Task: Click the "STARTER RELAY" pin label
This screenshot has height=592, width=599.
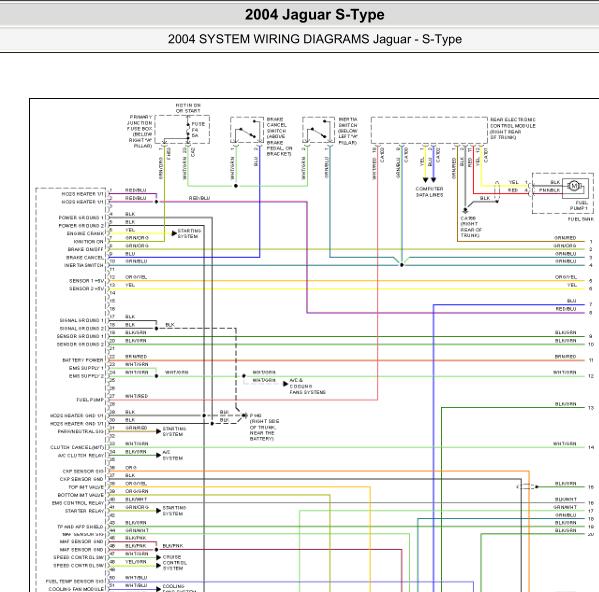Action: (x=84, y=511)
